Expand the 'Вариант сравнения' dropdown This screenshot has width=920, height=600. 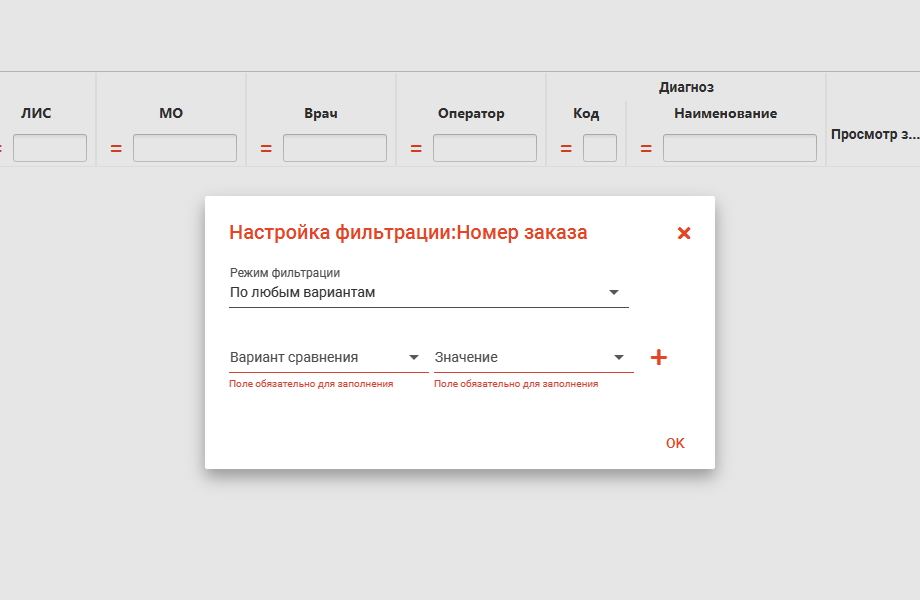(x=329, y=357)
